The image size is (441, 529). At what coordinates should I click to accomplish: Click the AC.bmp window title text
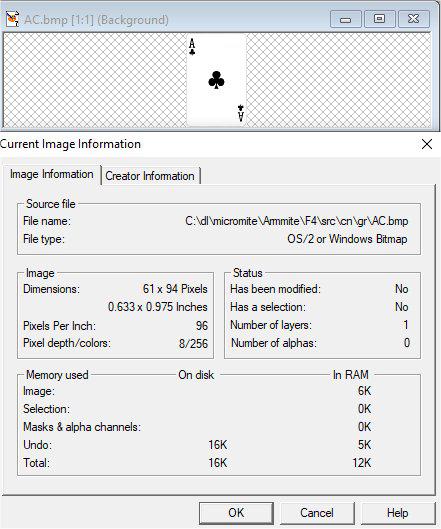pyautogui.click(x=97, y=20)
